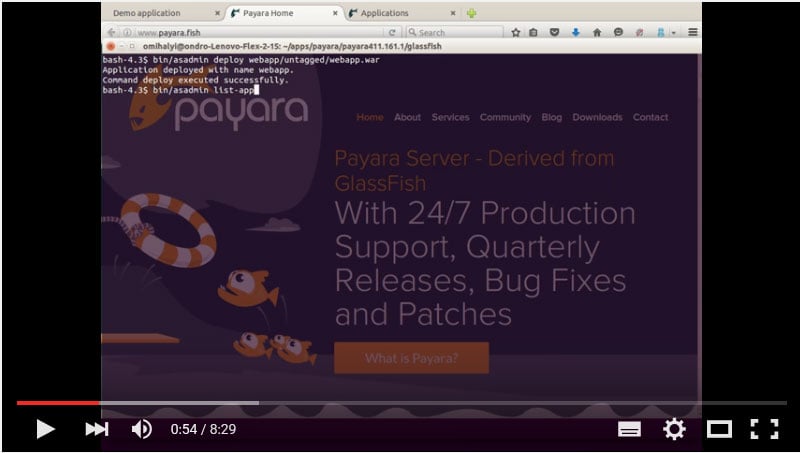Open the Services nav link
Image resolution: width=800 pixels, height=453 pixels.
[x=450, y=117]
